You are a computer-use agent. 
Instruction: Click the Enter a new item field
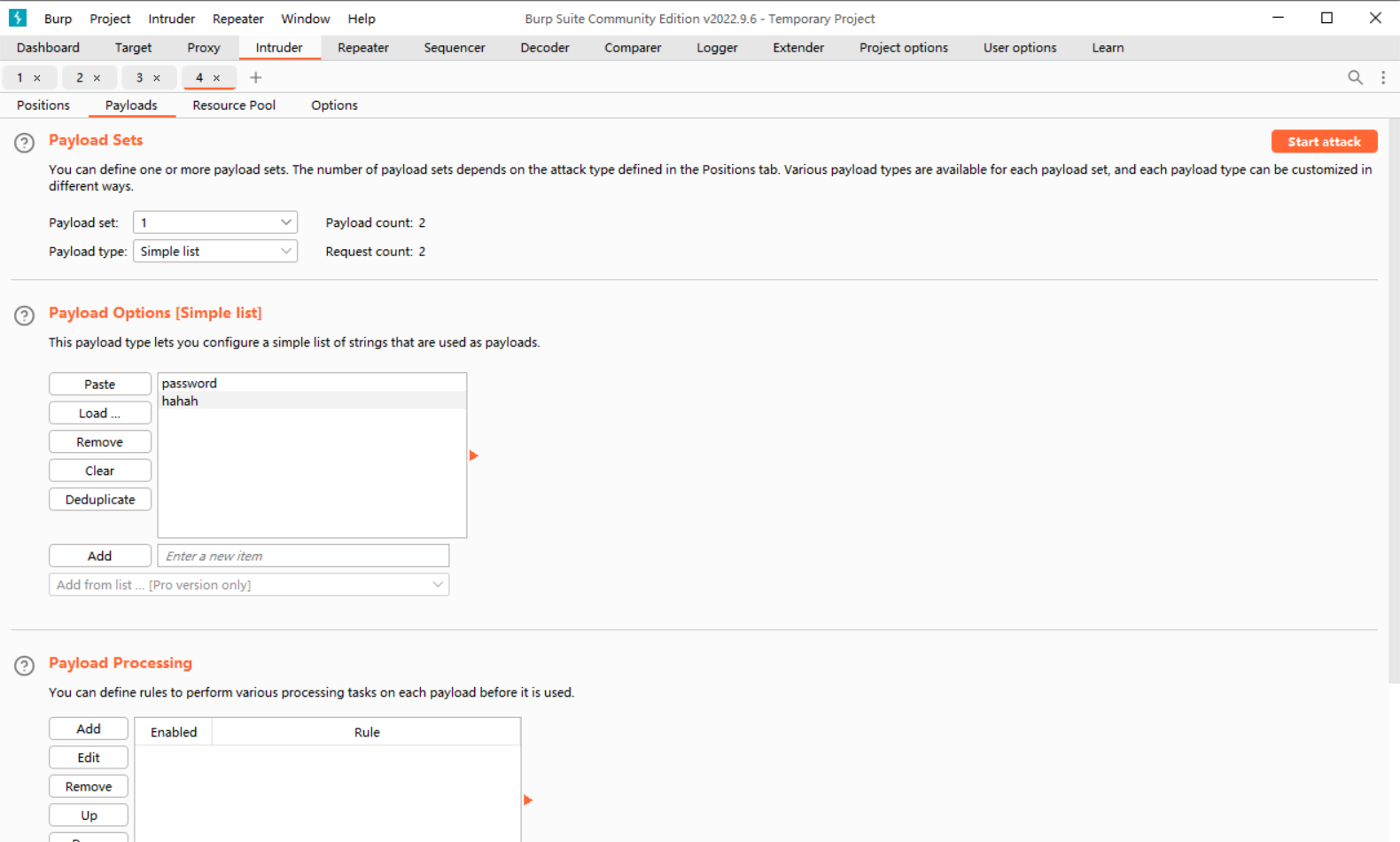(x=303, y=557)
